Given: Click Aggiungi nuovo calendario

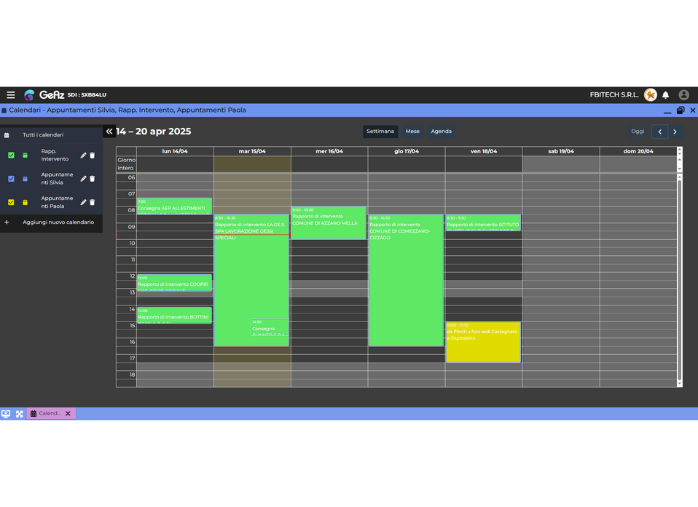Looking at the screenshot, I should (57, 222).
